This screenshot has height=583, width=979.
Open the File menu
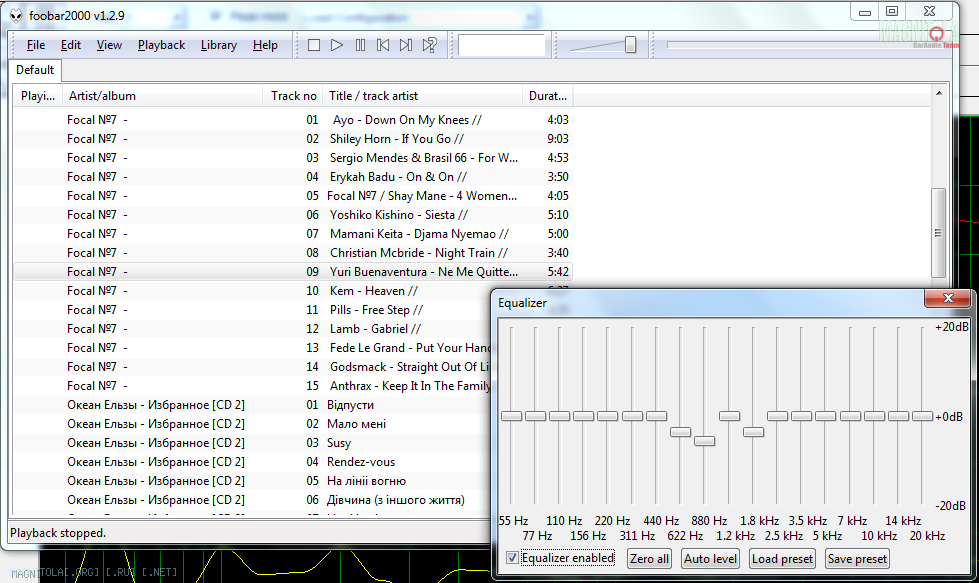[x=36, y=45]
